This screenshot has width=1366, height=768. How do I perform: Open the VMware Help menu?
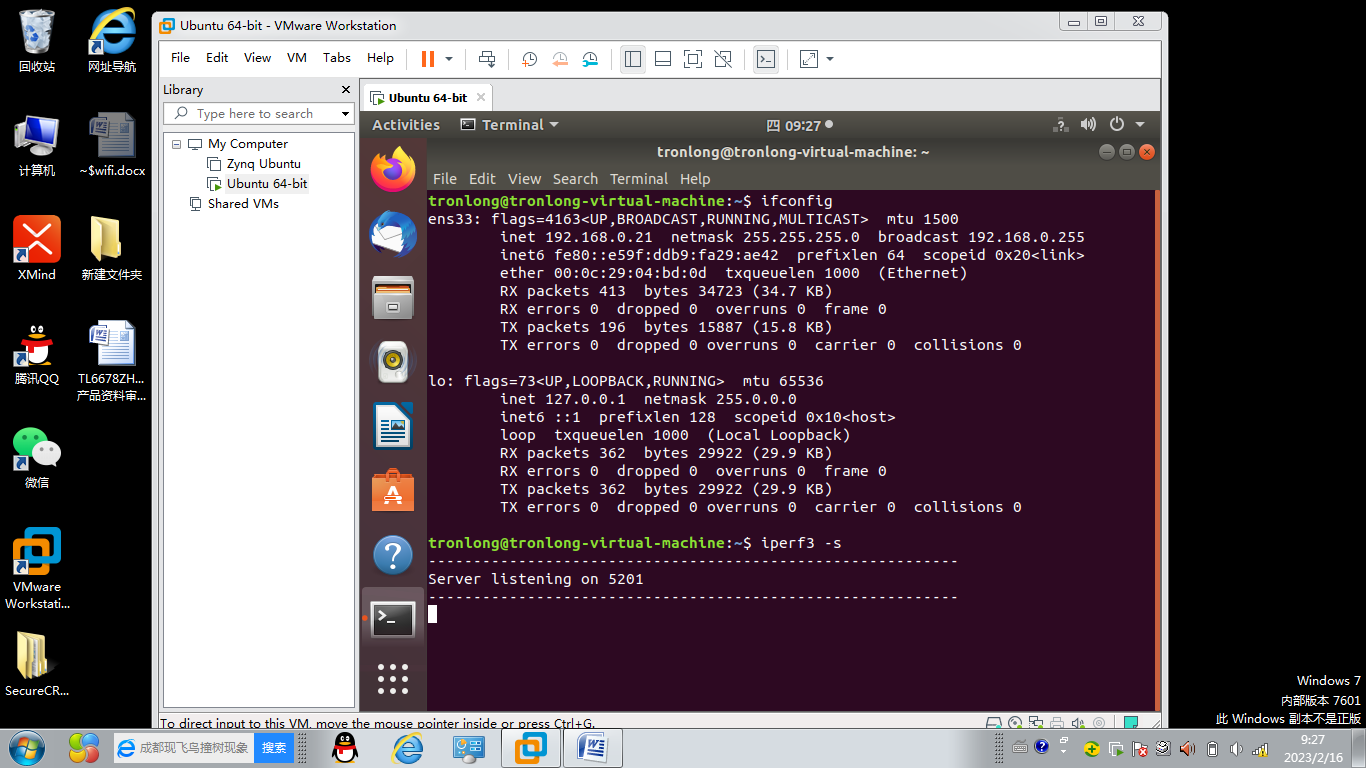pyautogui.click(x=380, y=58)
